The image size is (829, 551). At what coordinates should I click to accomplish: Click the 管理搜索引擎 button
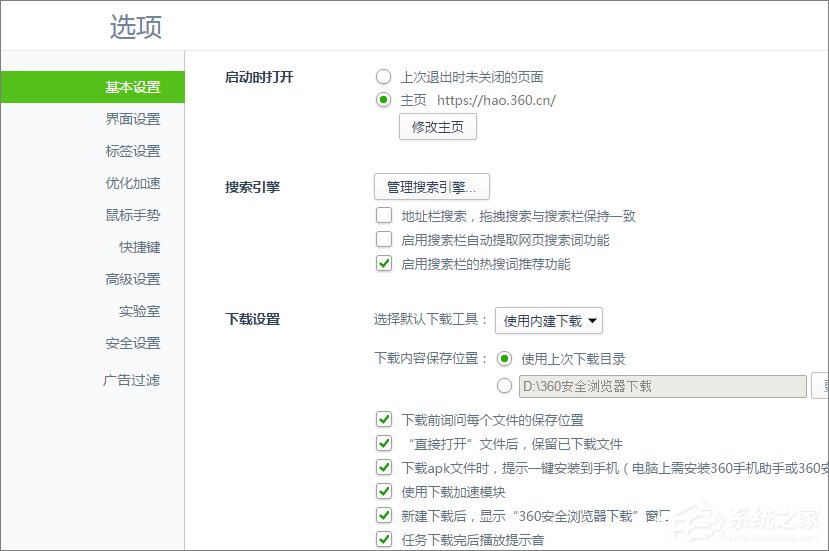point(431,186)
